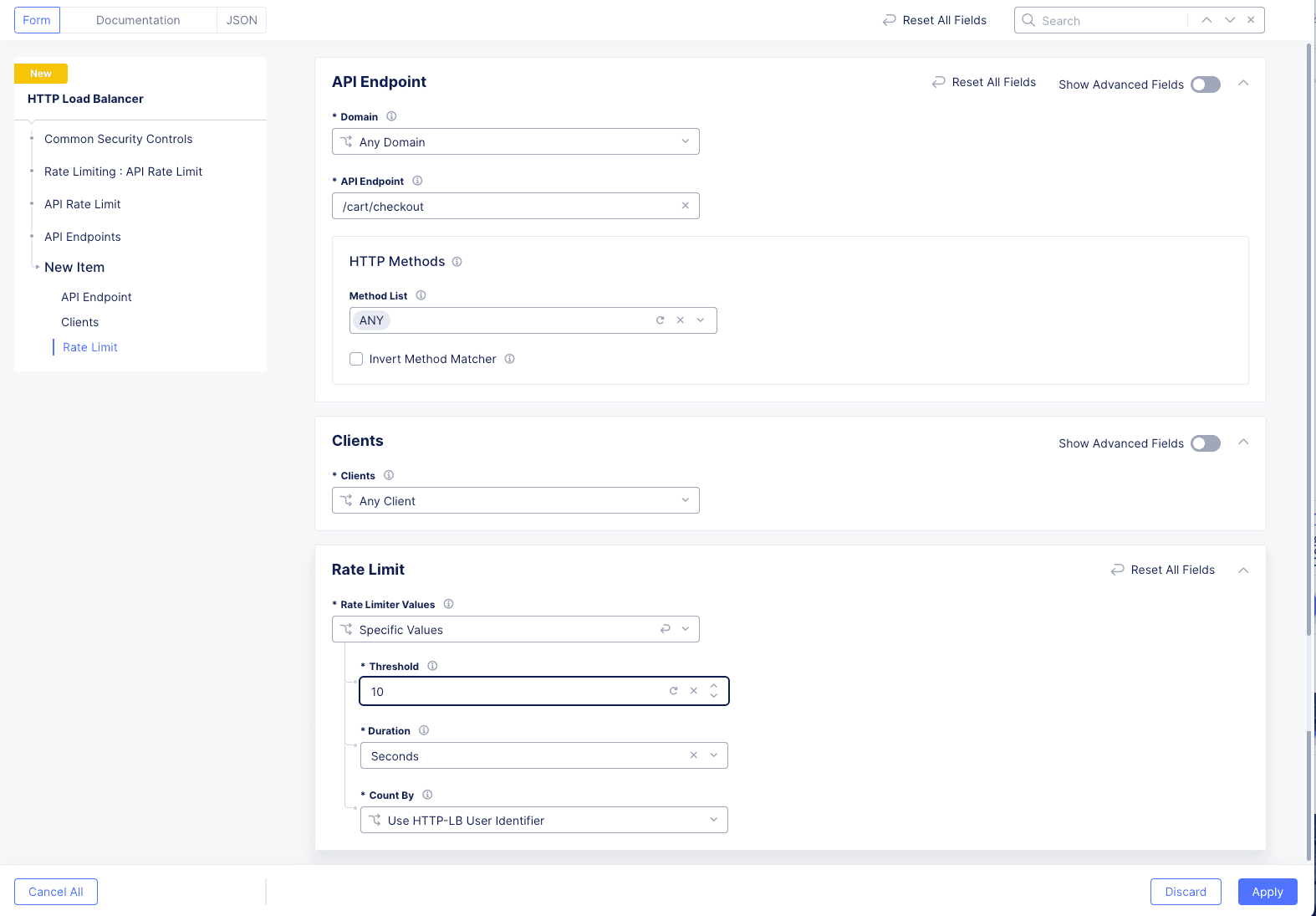Toggle Show Advanced Fields in API Endpoint section

click(x=1205, y=84)
